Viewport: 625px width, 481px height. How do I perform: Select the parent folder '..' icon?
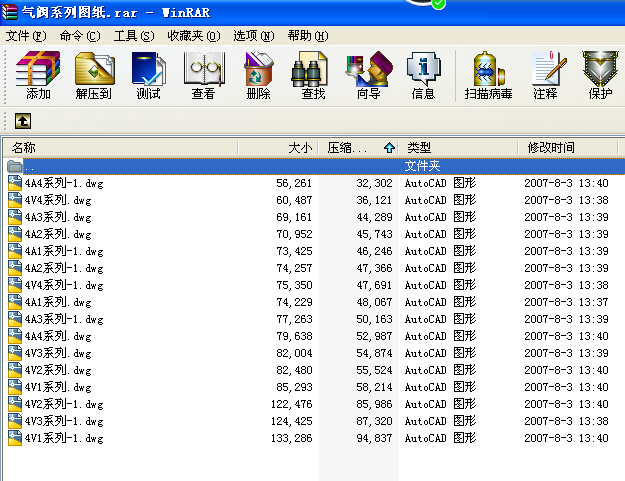(14, 166)
